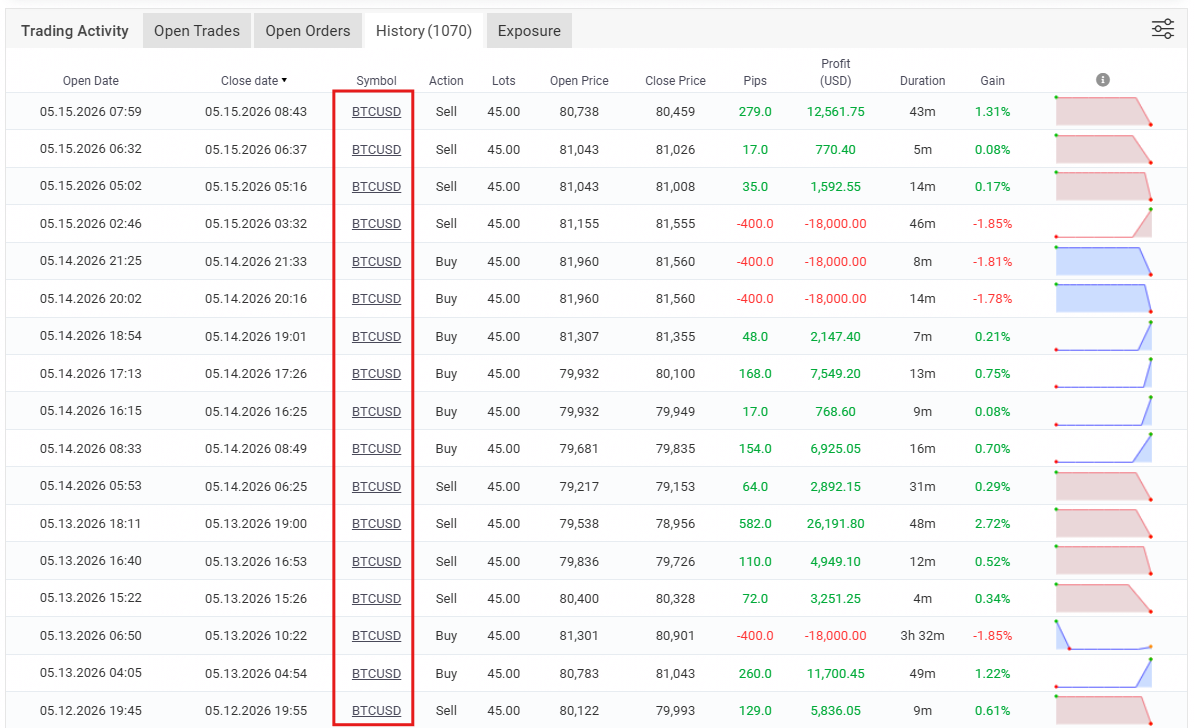The height and width of the screenshot is (728, 1194).
Task: View mini chart for 26,191.80 profit trade
Action: pos(1103,523)
